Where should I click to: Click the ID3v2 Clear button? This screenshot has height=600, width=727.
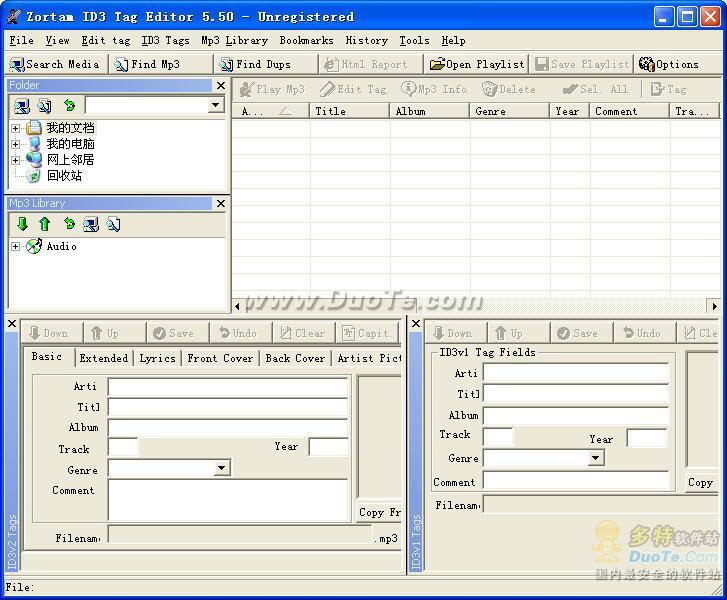(x=303, y=333)
